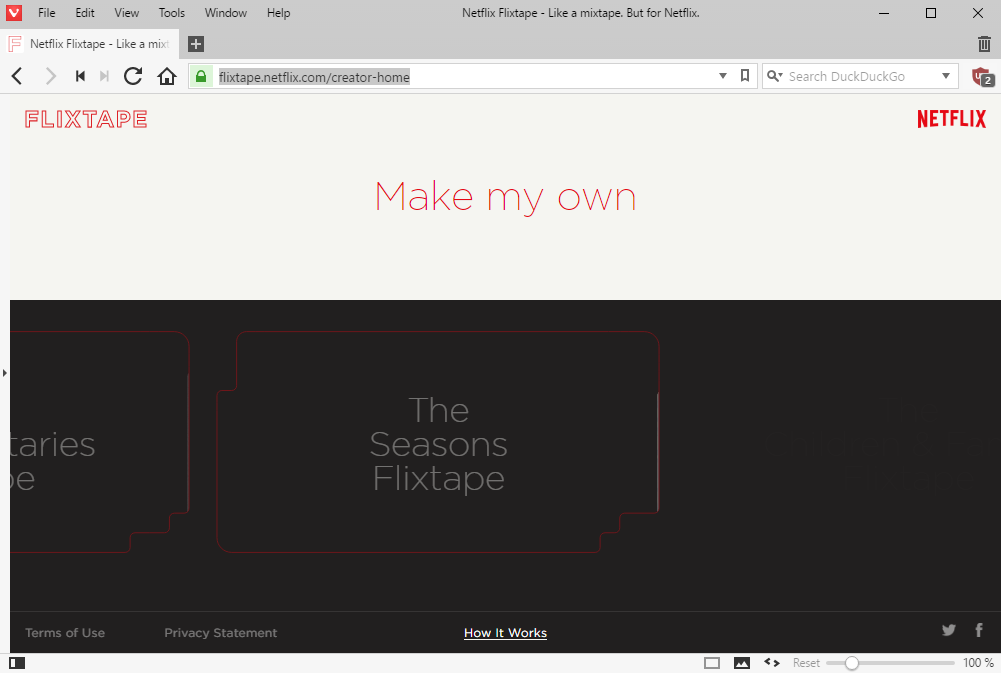Open the File menu
The width and height of the screenshot is (1001, 673).
(47, 13)
